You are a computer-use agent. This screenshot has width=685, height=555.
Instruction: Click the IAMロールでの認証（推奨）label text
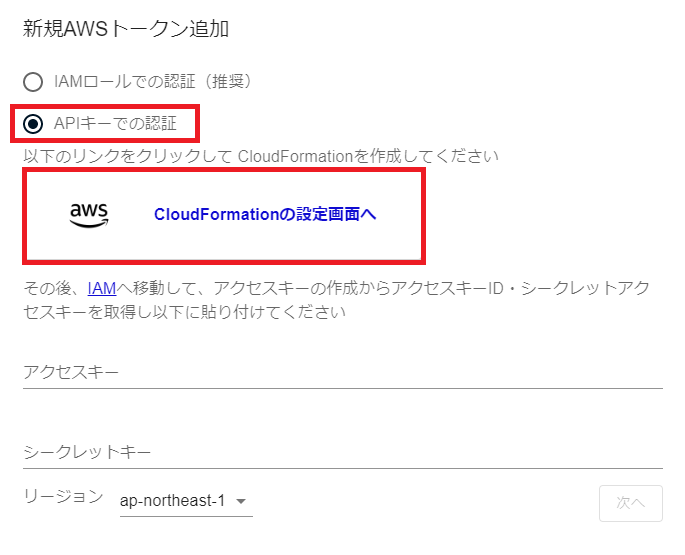152,81
